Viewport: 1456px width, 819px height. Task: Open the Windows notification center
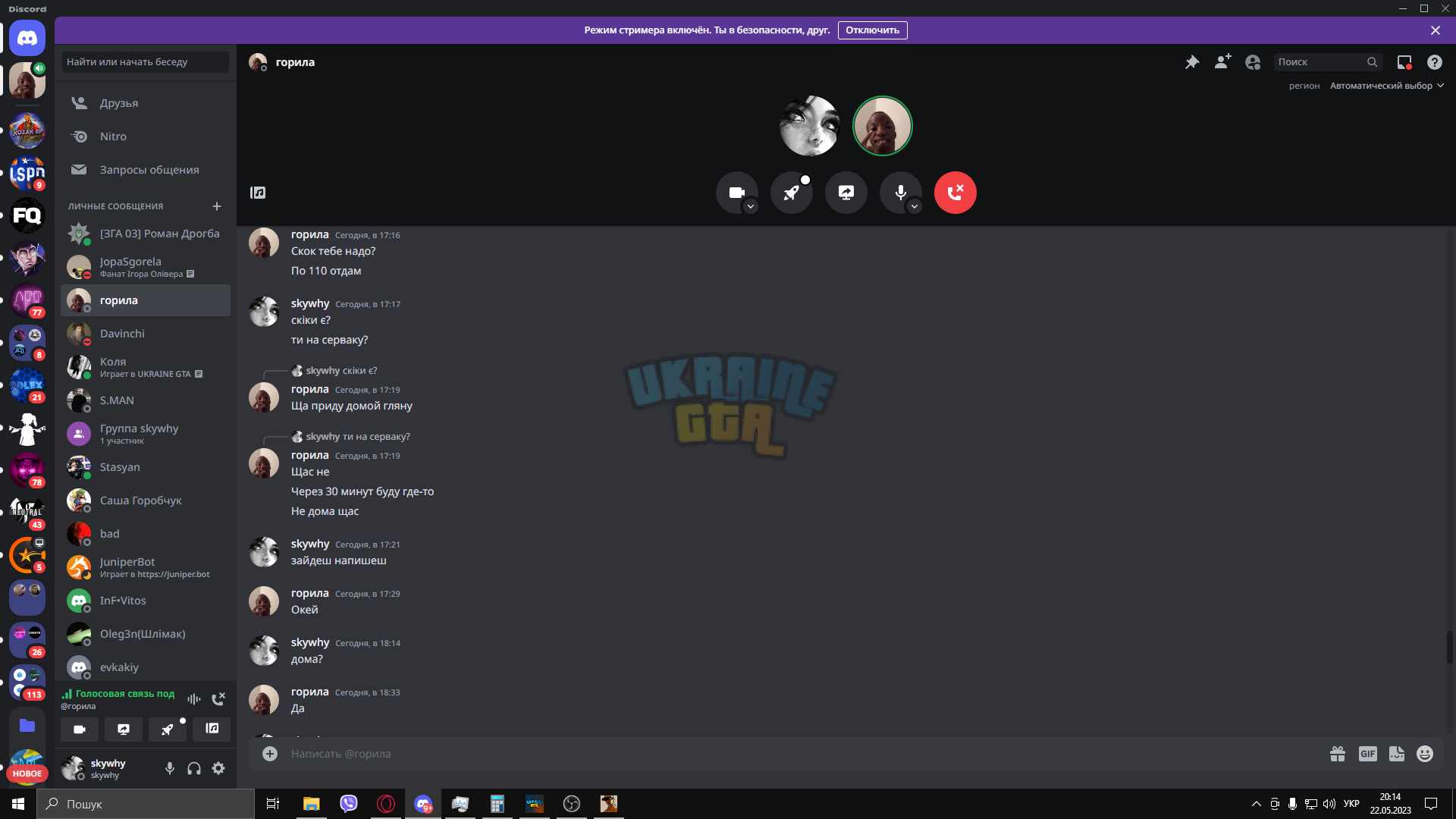tap(1431, 804)
